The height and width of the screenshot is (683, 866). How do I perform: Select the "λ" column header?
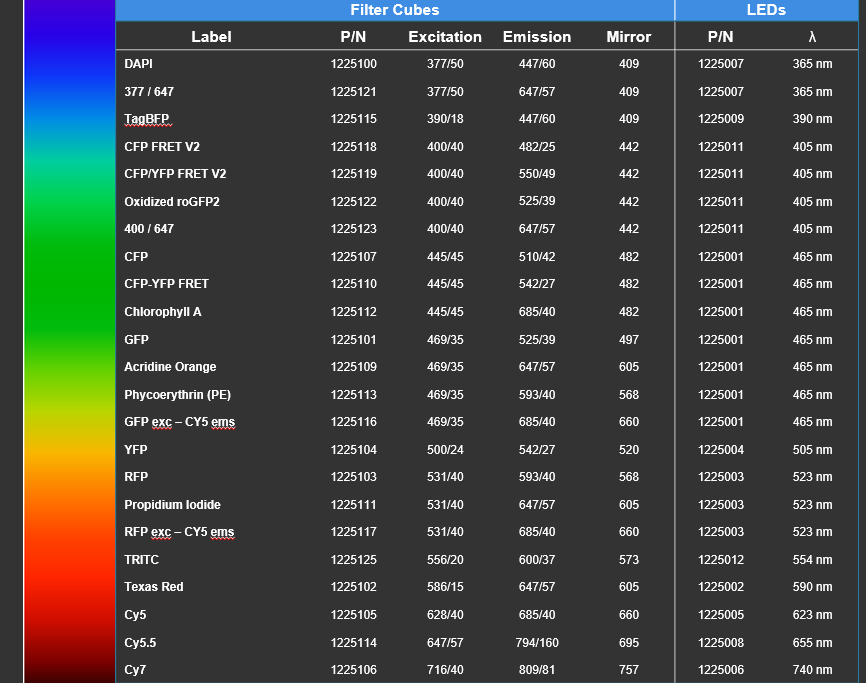812,37
